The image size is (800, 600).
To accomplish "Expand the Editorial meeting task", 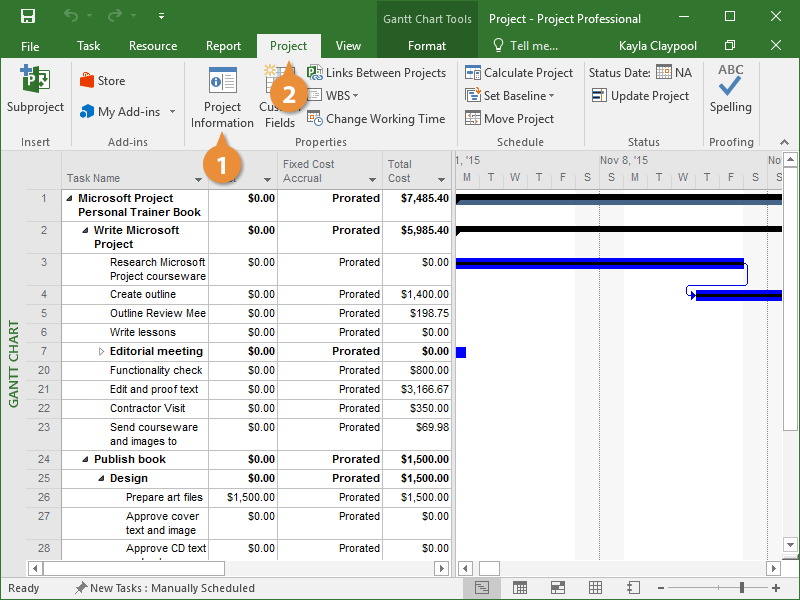I will pos(101,352).
